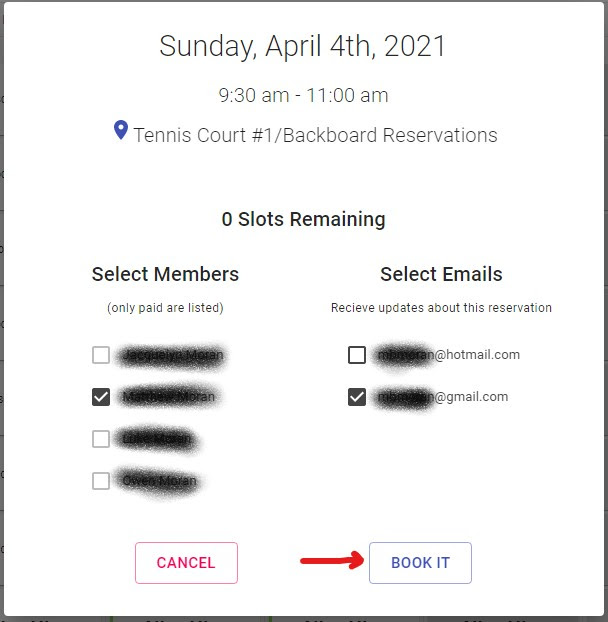The image size is (608, 622).
Task: Click the Select Members heading
Action: click(x=165, y=274)
